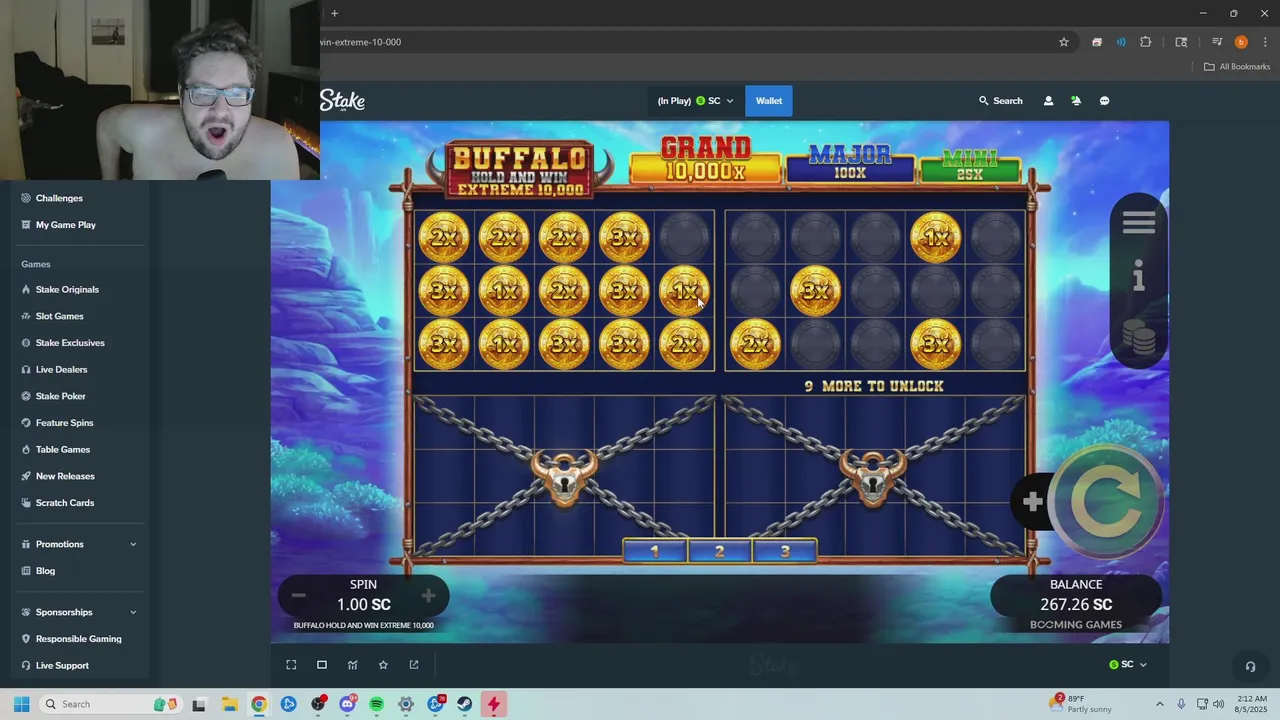1280x720 pixels.
Task: Open Feature Spins
Action: pyautogui.click(x=64, y=423)
